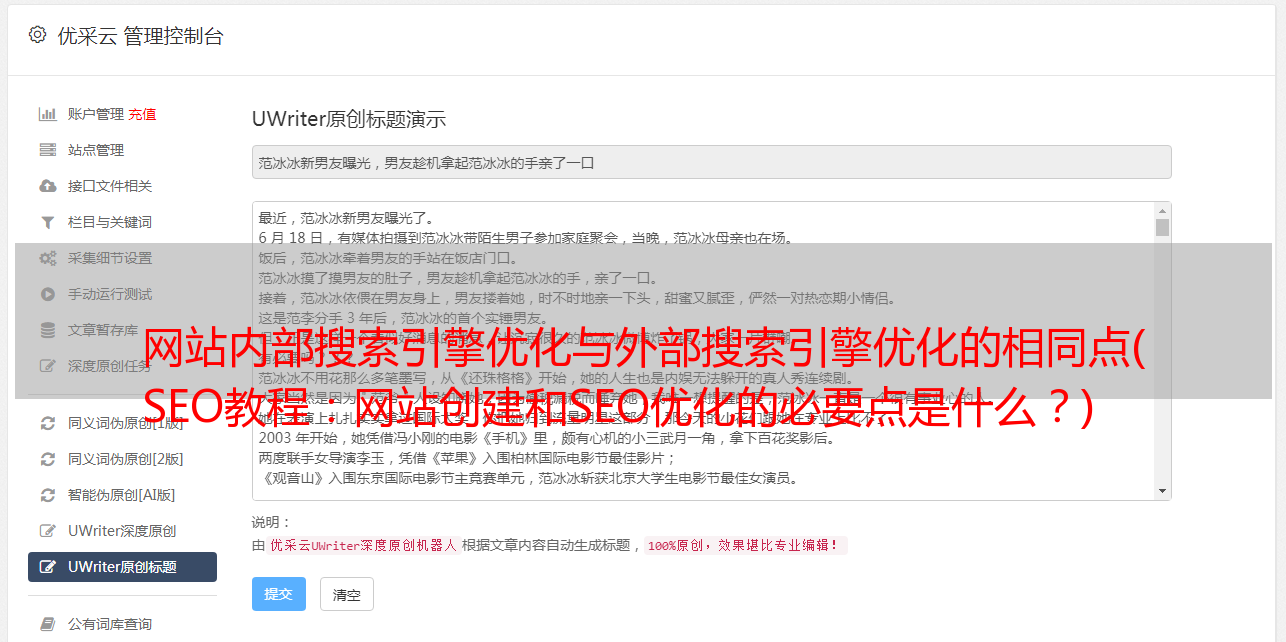1286x642 pixels.
Task: Click the textarea scrollbar up arrow
Action: click(1162, 211)
